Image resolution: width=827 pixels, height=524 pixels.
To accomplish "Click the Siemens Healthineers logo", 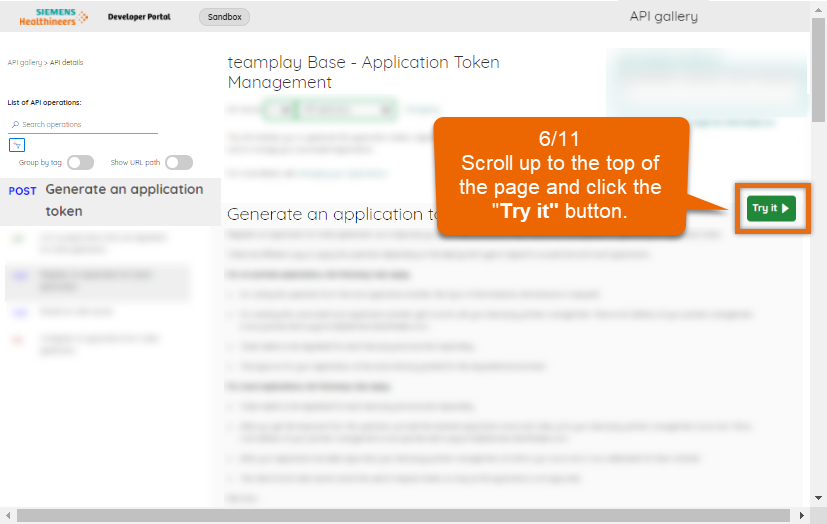I will (54, 16).
